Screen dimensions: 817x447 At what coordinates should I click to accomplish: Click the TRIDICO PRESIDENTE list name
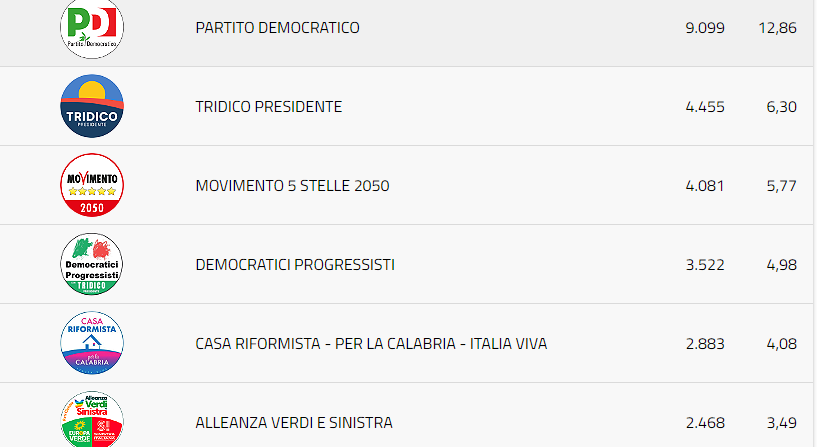click(269, 107)
